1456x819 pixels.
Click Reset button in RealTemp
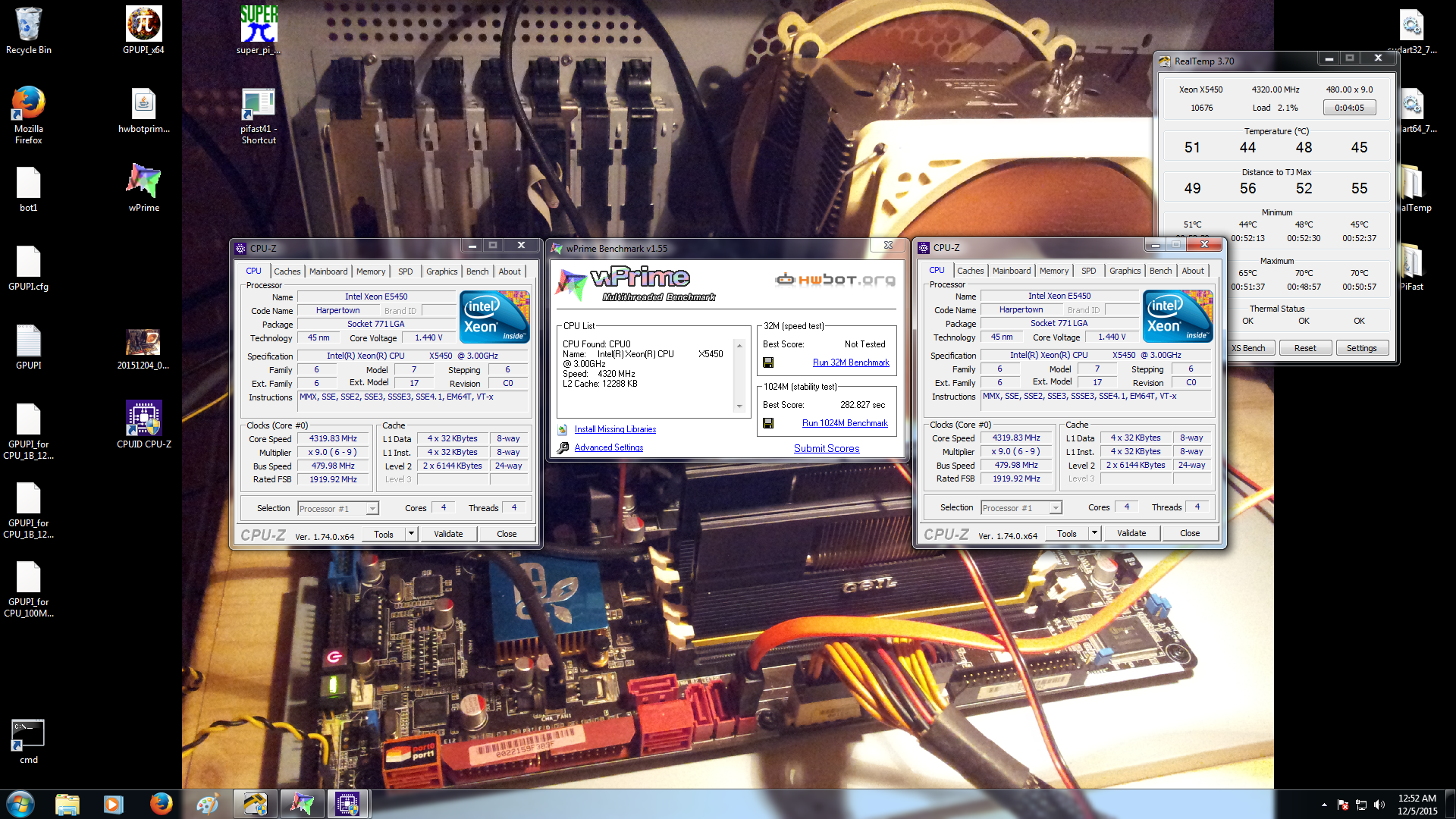(x=1305, y=348)
